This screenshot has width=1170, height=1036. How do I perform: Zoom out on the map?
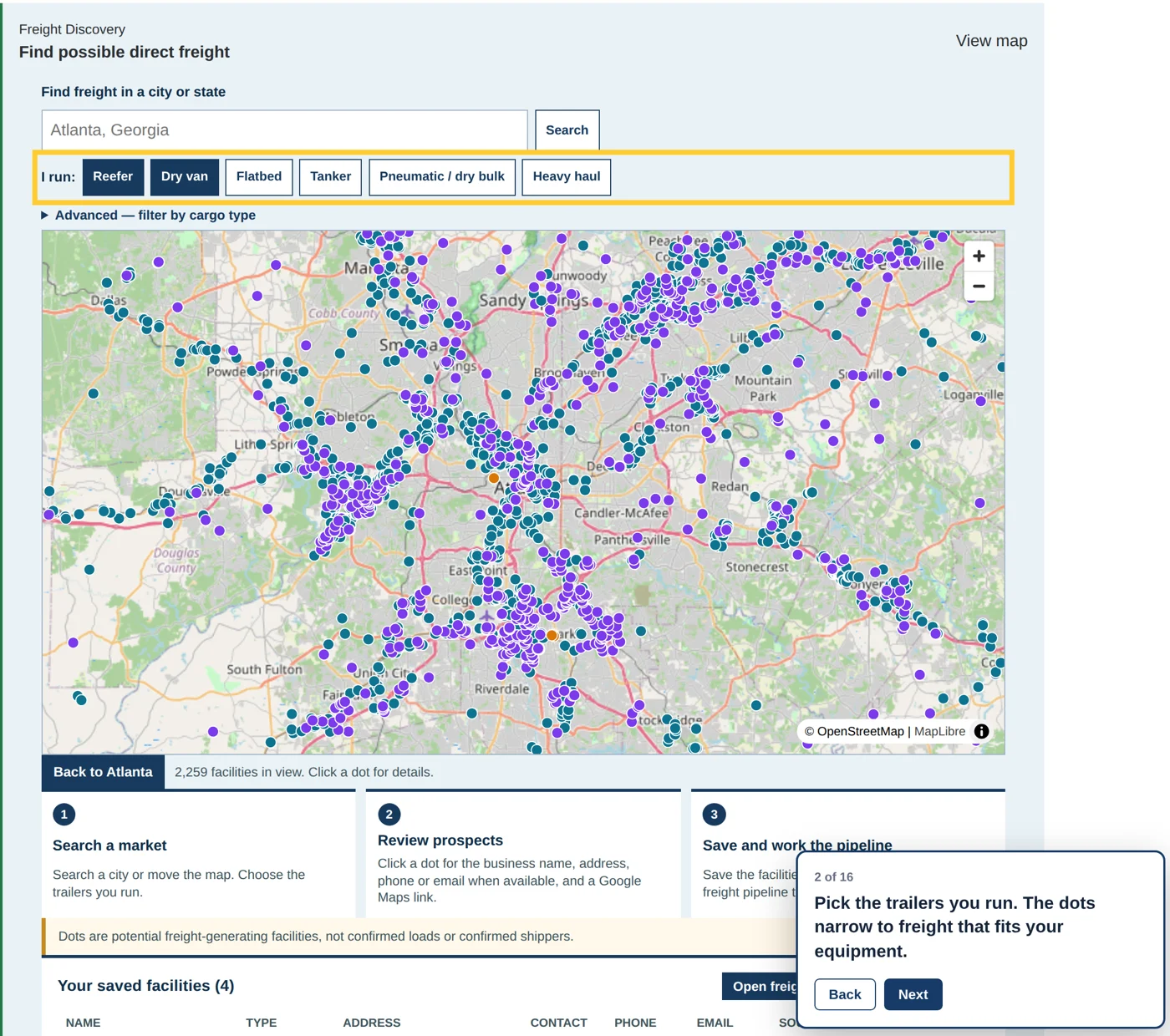coord(979,286)
